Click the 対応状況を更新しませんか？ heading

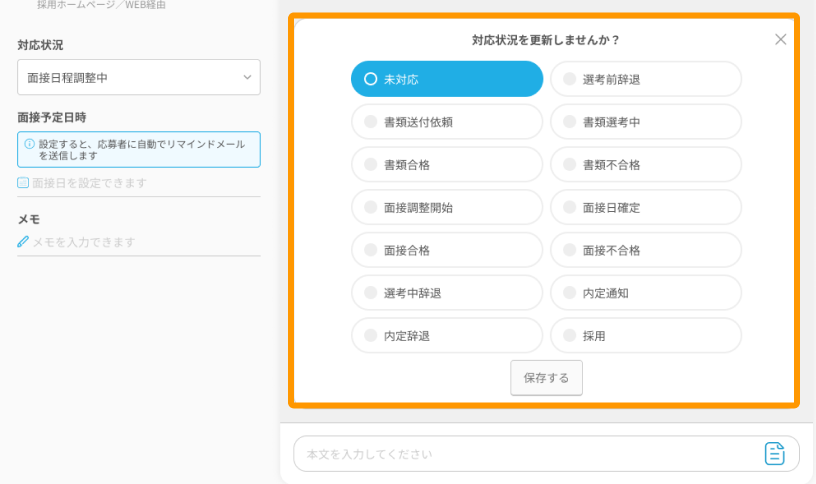(545, 40)
